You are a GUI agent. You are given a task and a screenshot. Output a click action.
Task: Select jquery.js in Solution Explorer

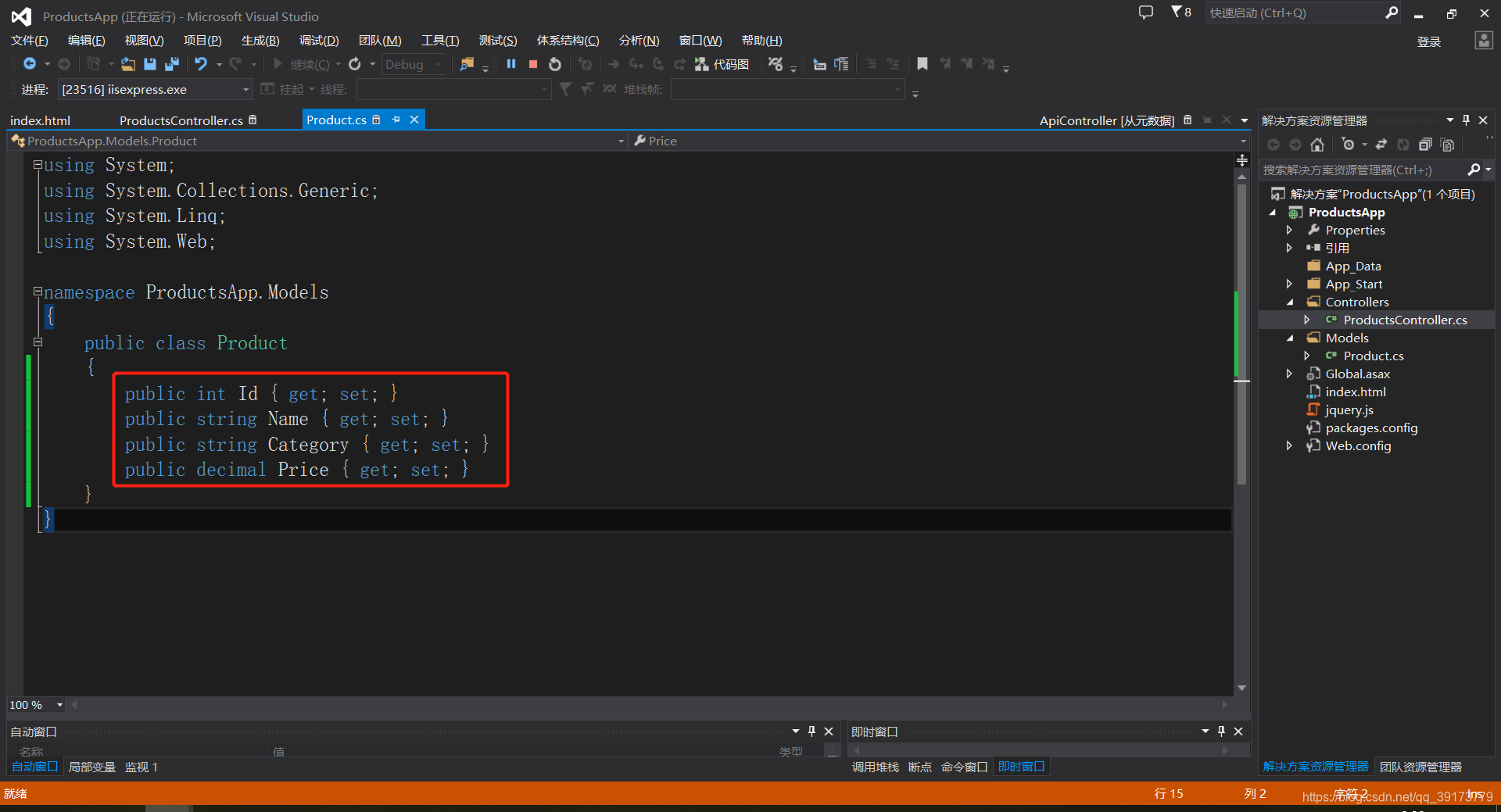pos(1349,410)
